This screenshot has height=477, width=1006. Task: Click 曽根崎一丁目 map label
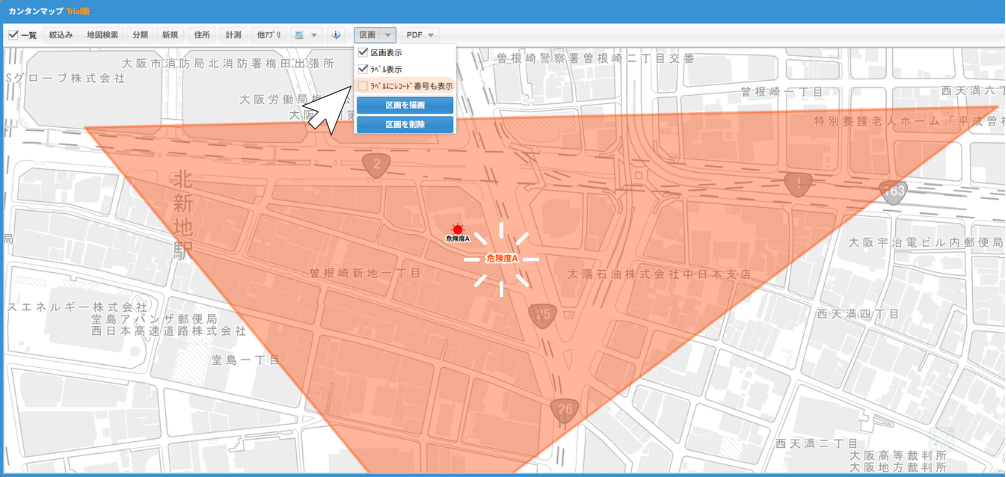pos(782,92)
